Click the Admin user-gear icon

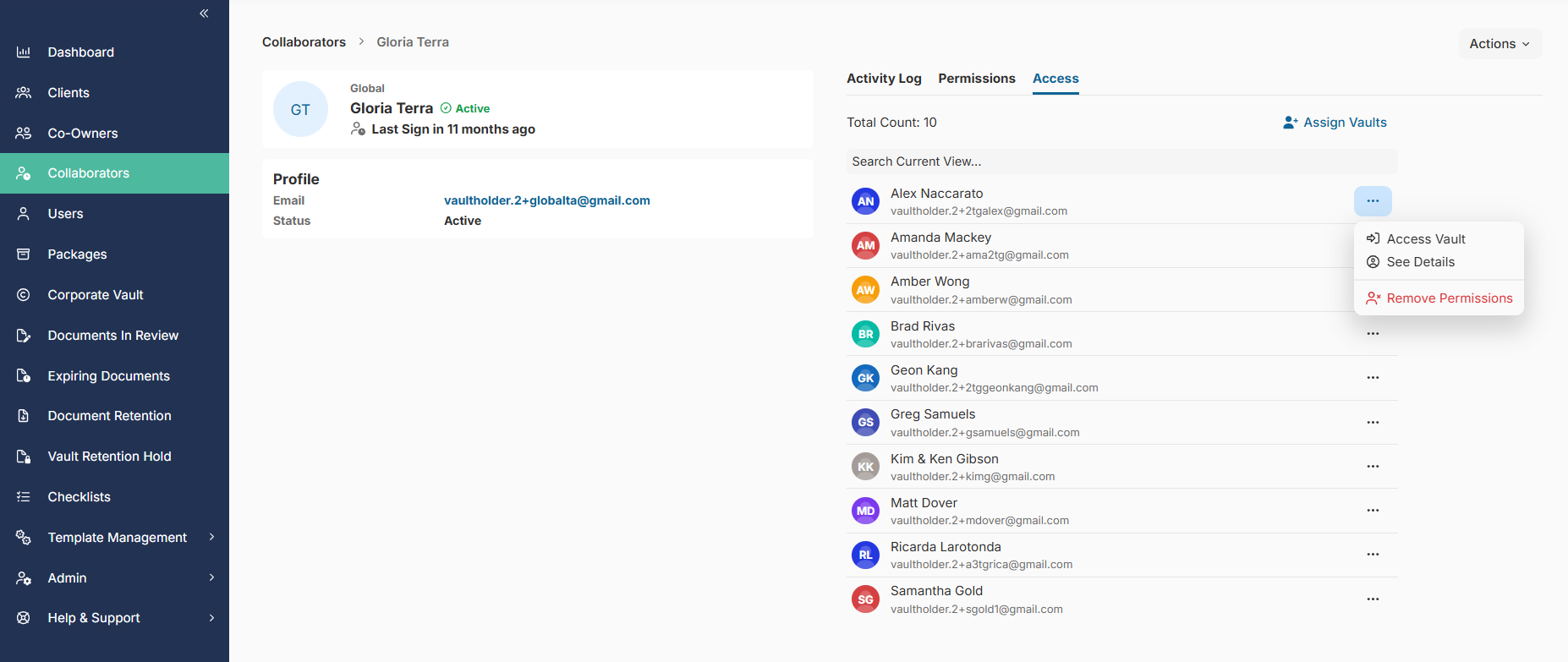[x=24, y=578]
